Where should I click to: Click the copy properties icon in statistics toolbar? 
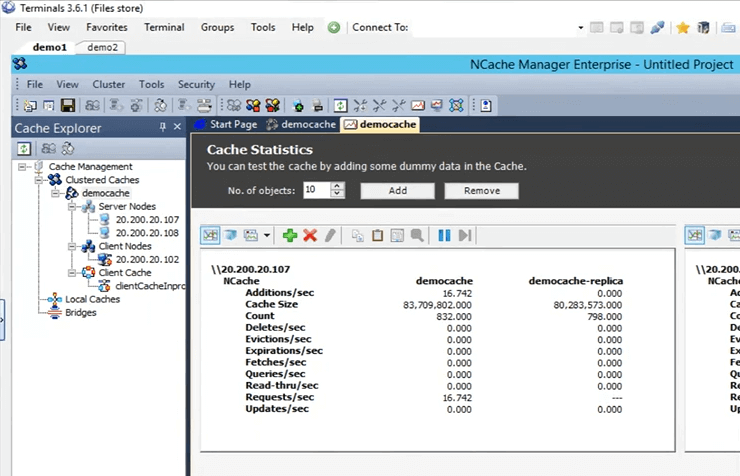click(x=357, y=235)
